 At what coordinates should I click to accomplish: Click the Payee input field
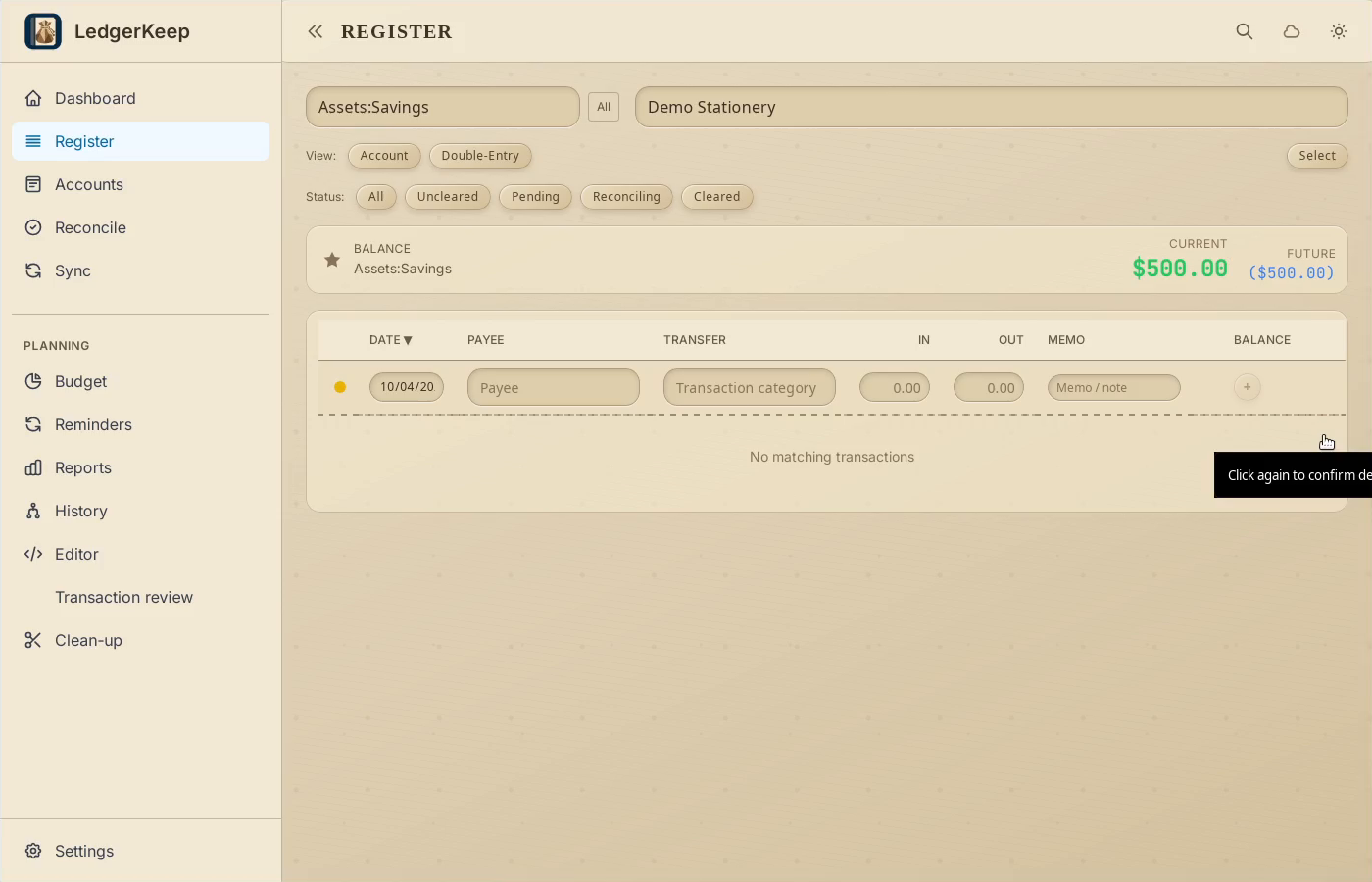554,387
